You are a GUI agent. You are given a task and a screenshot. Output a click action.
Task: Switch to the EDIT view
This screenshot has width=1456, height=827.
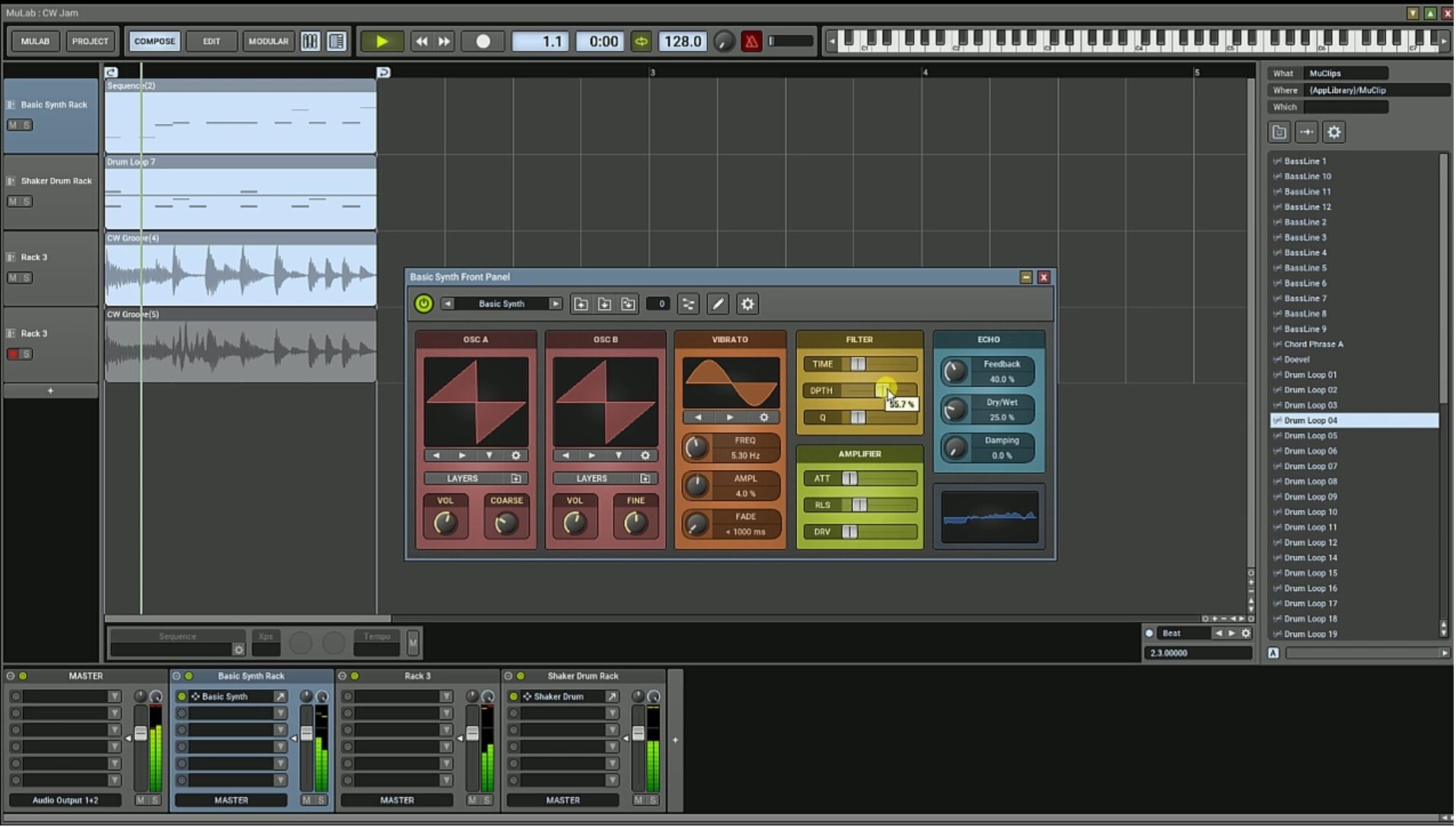point(212,41)
